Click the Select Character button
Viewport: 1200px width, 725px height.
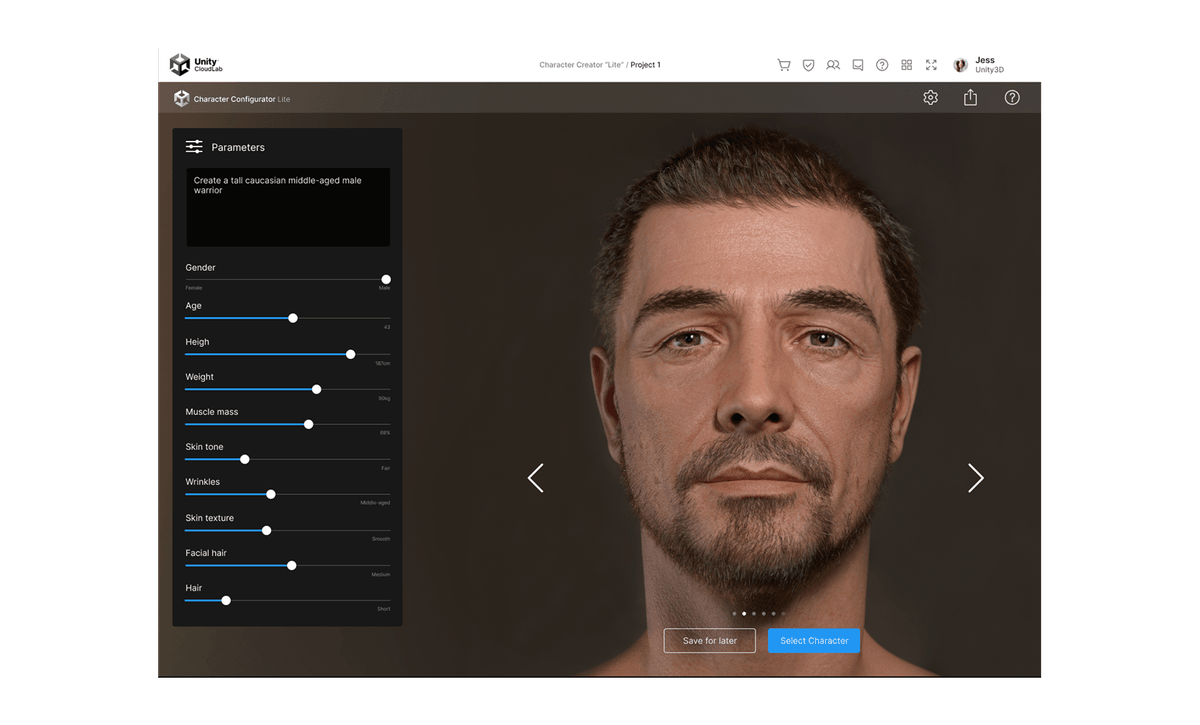(813, 640)
